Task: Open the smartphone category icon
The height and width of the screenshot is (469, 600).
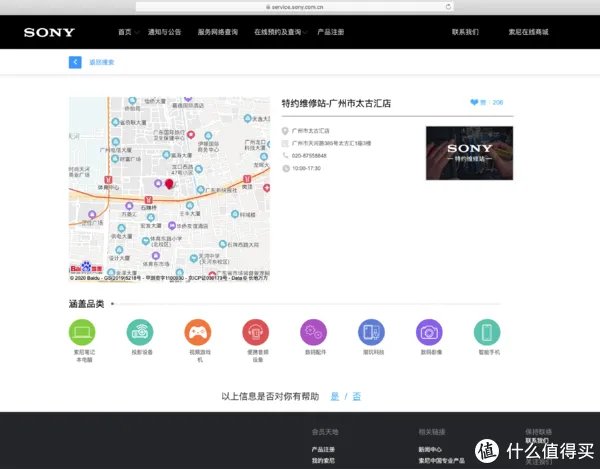Action: (487, 332)
